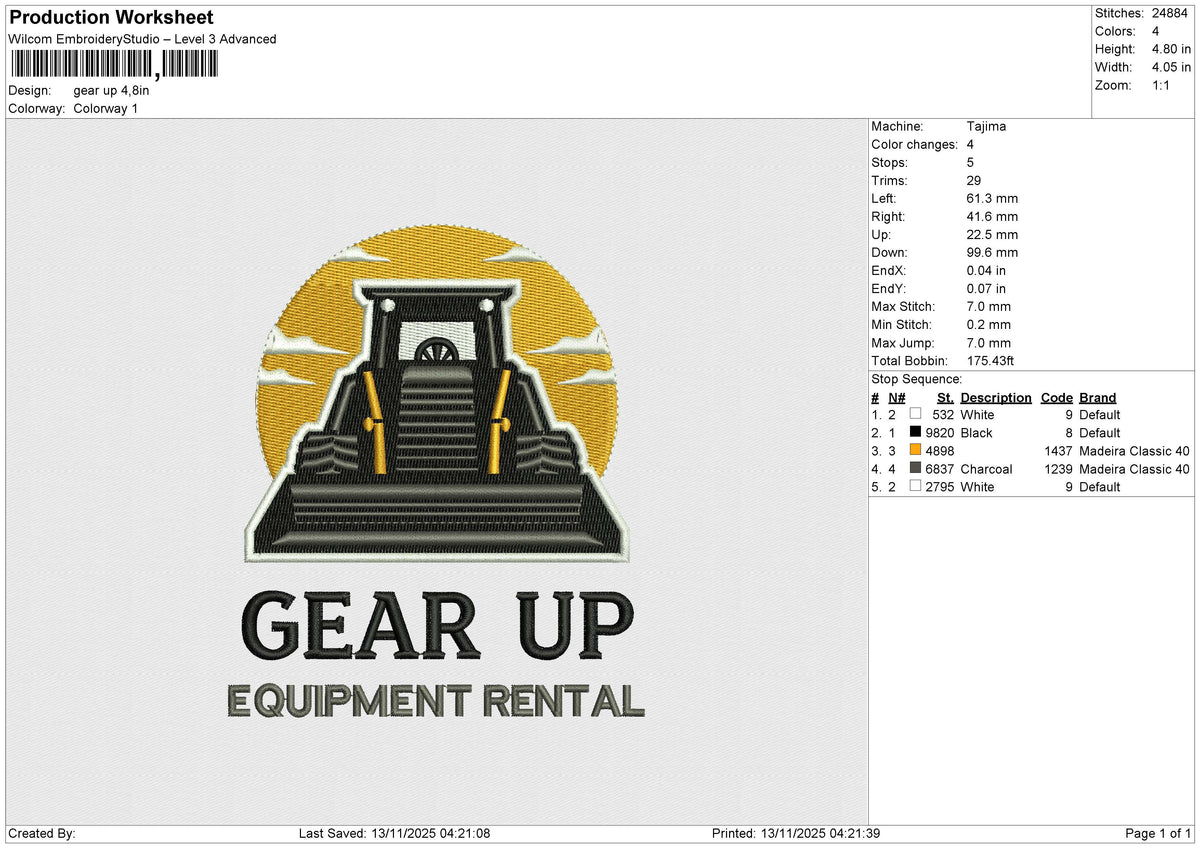
Task: Select the '4898' stitch count
Action: pos(939,450)
